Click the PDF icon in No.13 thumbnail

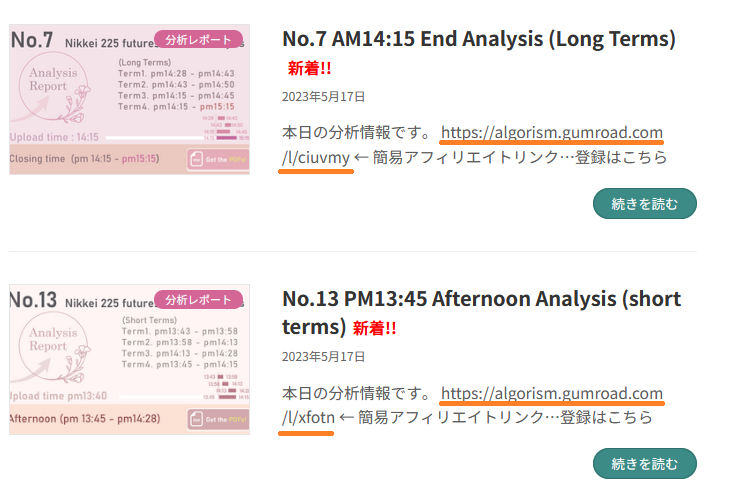197,419
